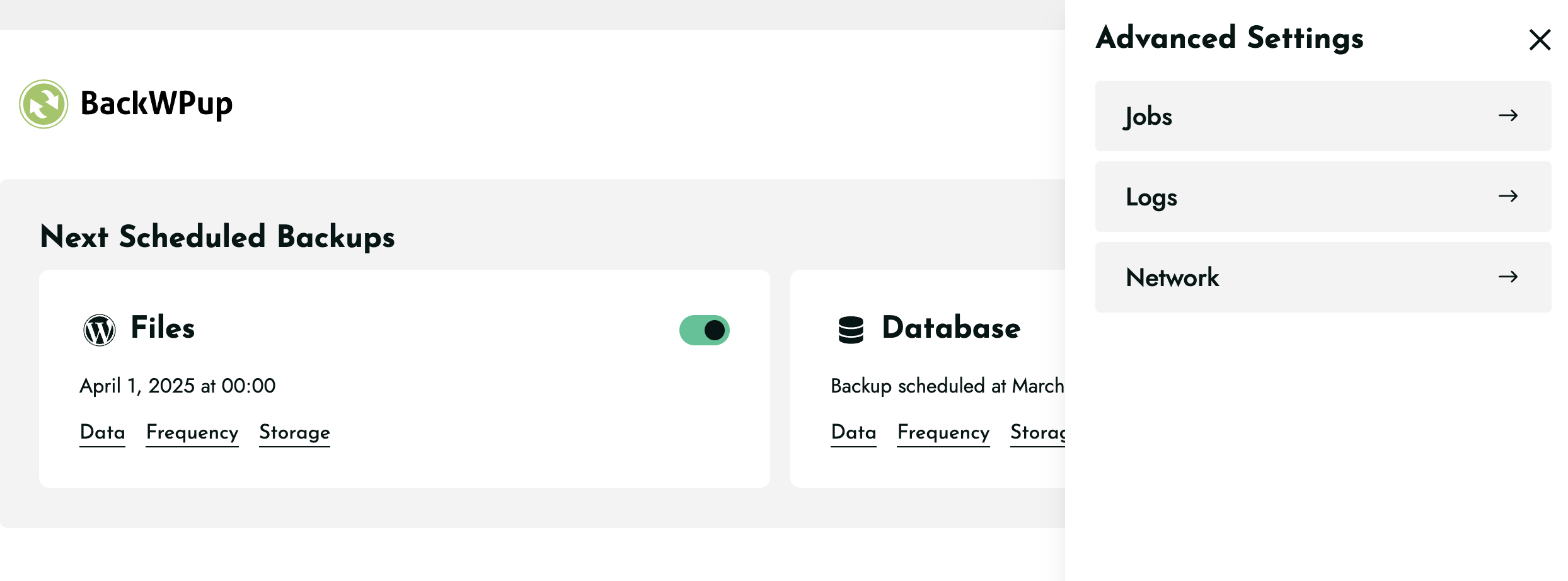The image size is (1568, 581).
Task: Click the arrow icon in Logs row
Action: 1508,196
